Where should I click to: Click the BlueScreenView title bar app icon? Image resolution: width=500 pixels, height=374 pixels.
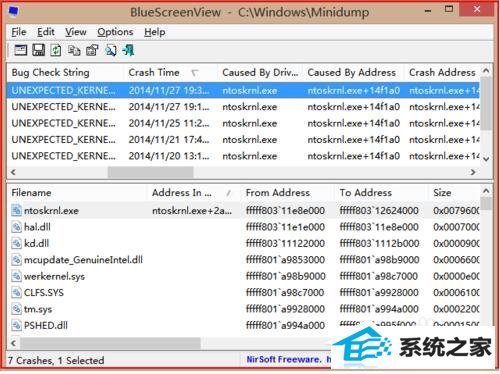coord(13,12)
